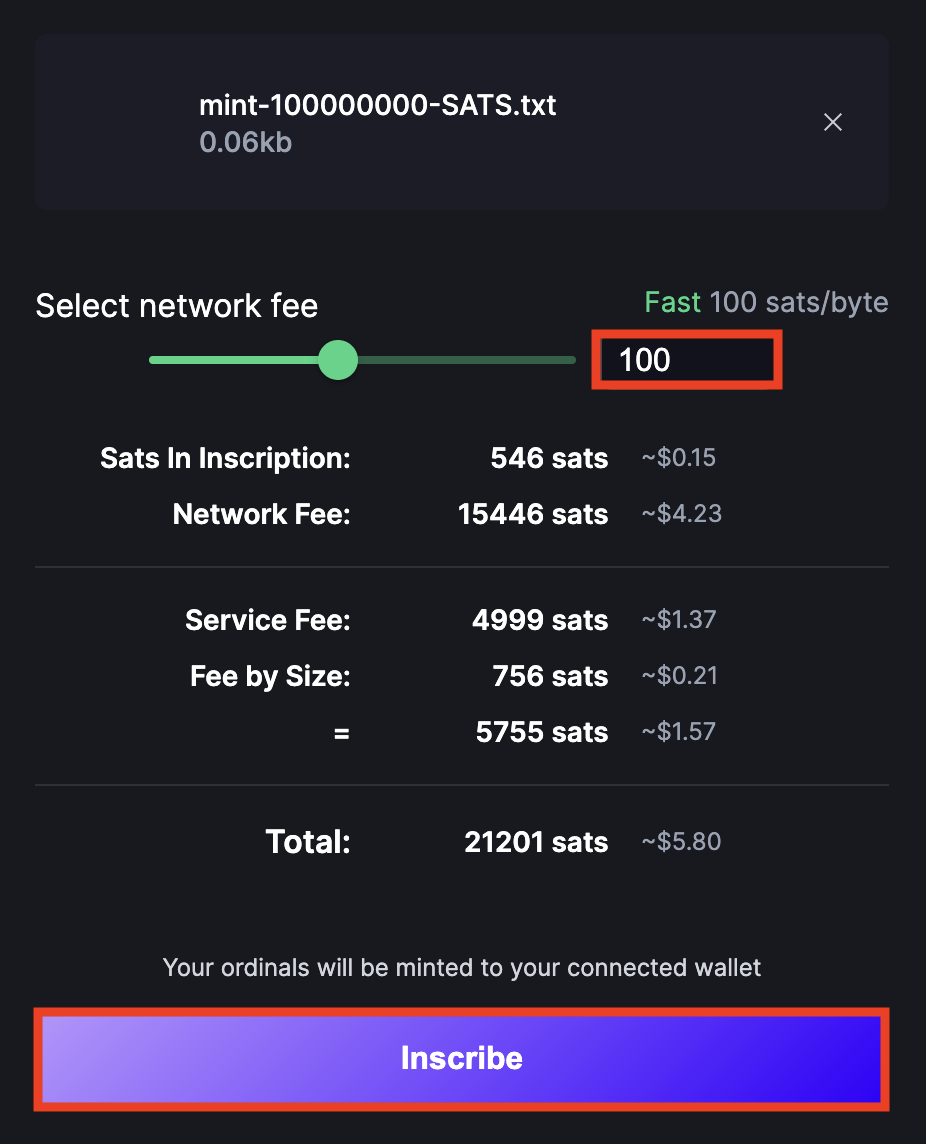Select the 4999 sats service fee amount
The width and height of the screenshot is (926, 1144).
point(540,620)
